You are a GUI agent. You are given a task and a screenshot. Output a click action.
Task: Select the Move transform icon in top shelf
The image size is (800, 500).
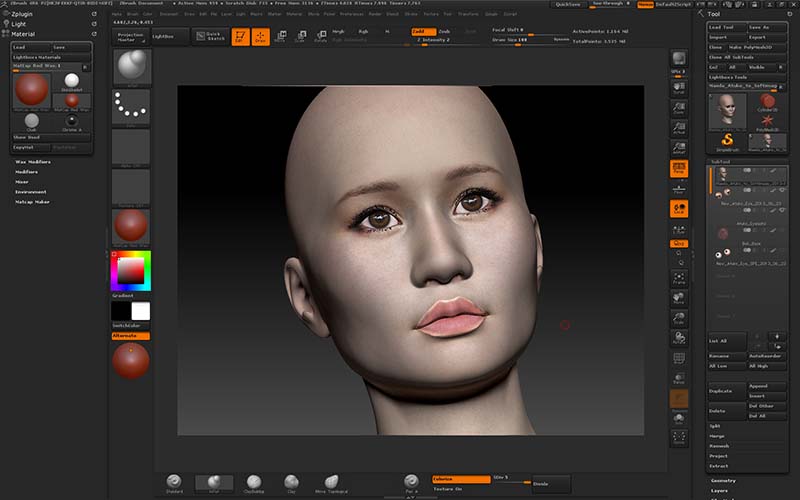281,36
